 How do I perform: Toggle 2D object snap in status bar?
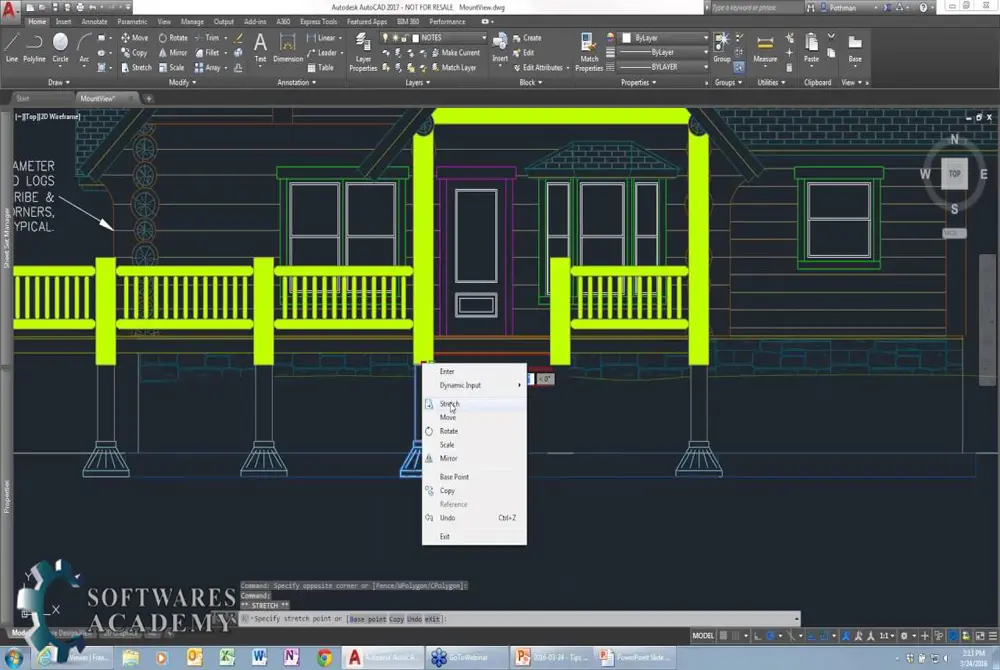point(824,636)
